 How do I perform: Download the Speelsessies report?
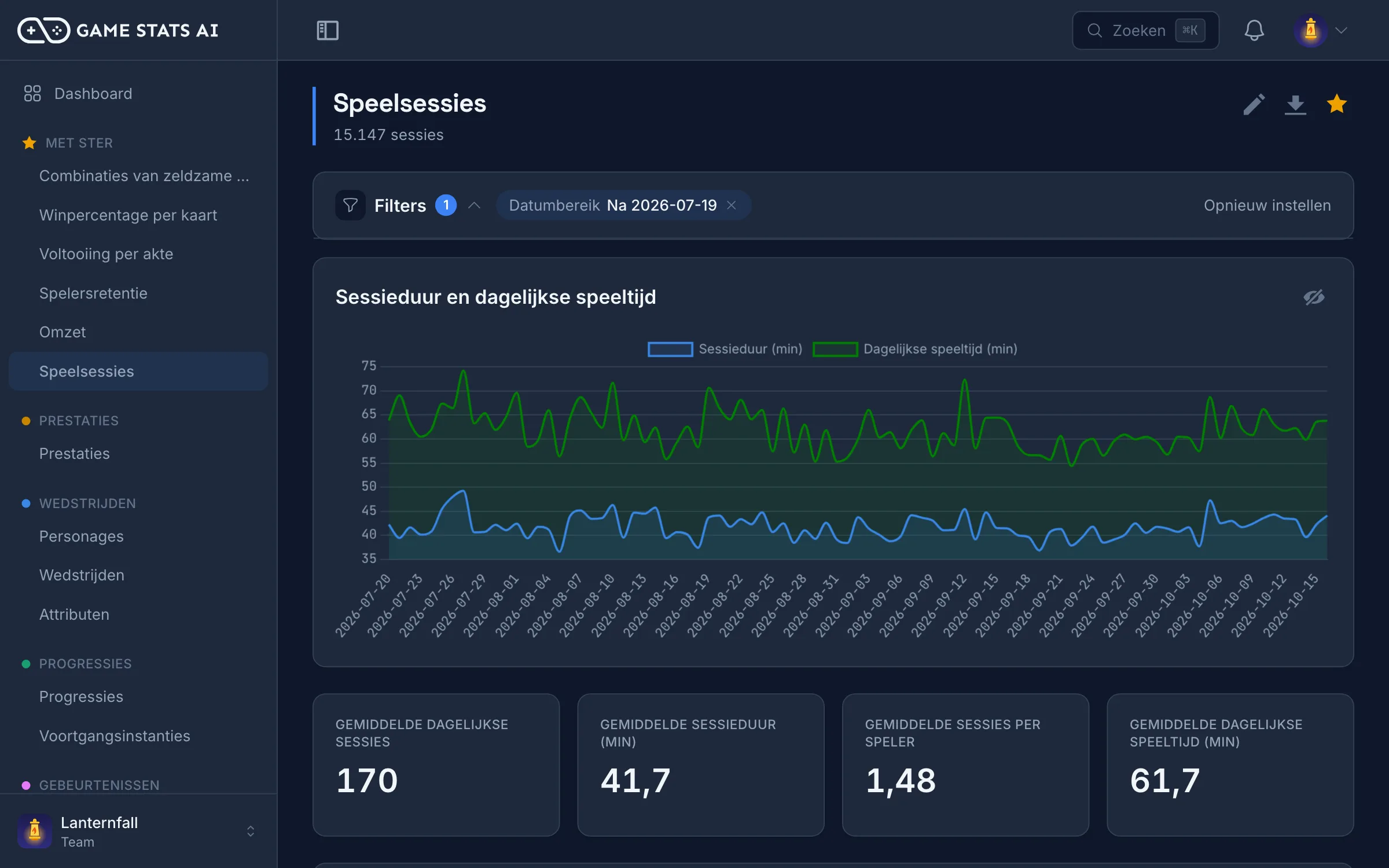point(1295,105)
